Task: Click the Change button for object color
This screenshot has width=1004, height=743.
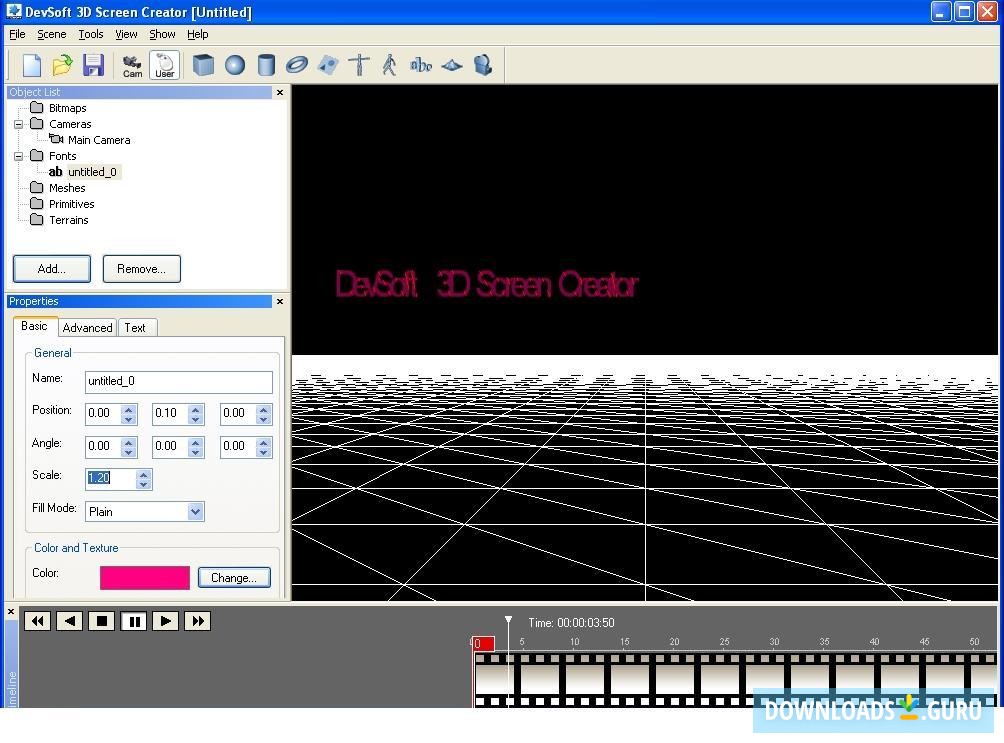Action: (234, 577)
